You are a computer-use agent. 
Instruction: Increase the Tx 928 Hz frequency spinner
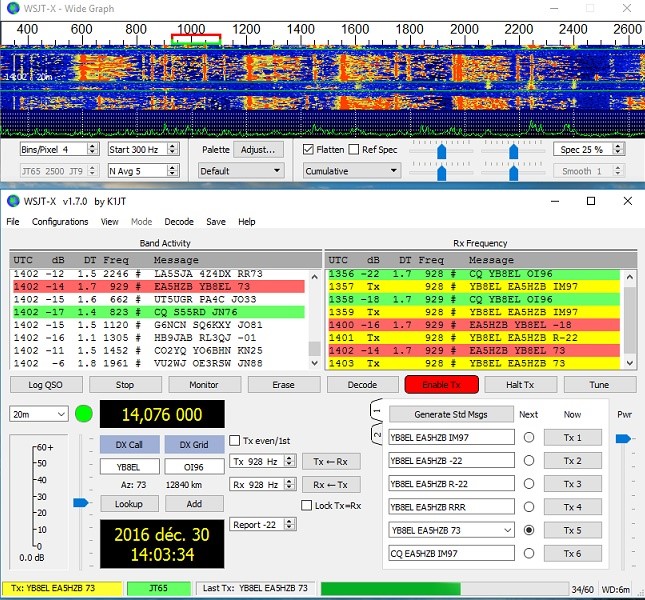[290, 458]
